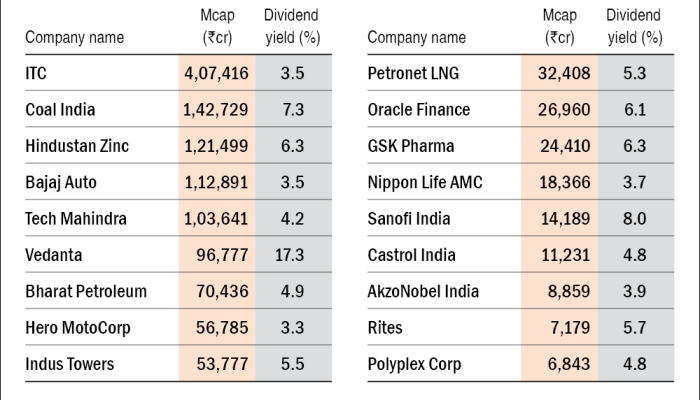Click the left table's Company name header
Screen dimensions: 700x400
tap(74, 38)
